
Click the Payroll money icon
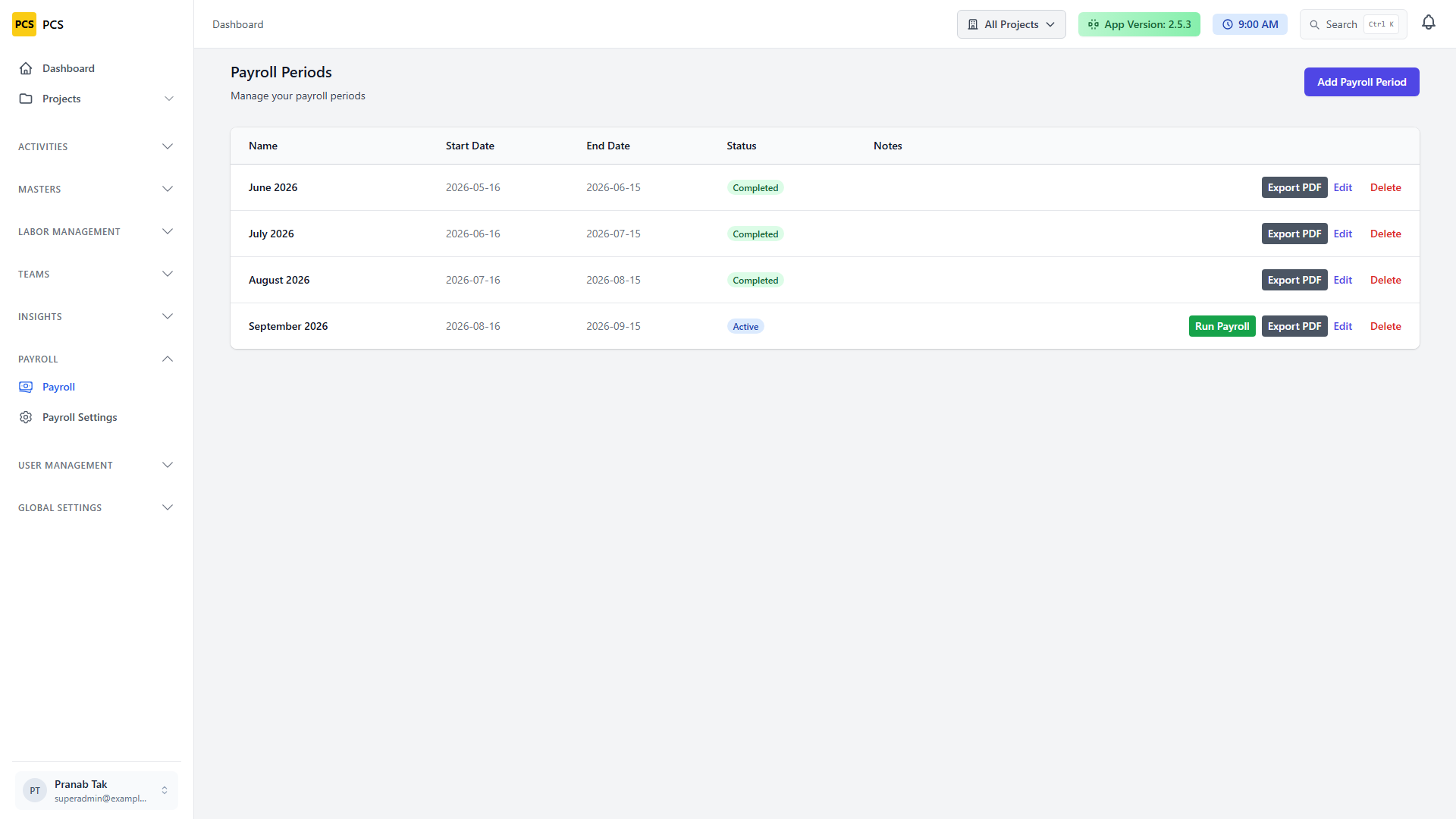26,387
